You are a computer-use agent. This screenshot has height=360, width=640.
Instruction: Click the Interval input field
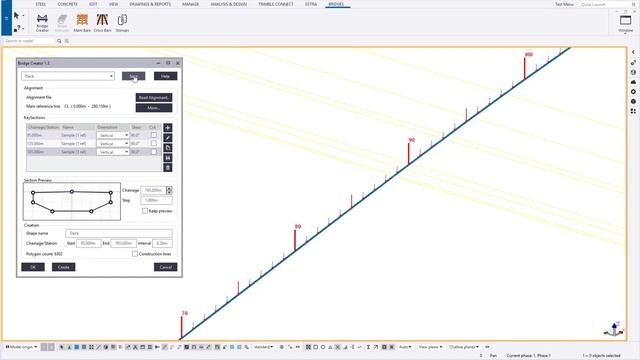coord(162,243)
